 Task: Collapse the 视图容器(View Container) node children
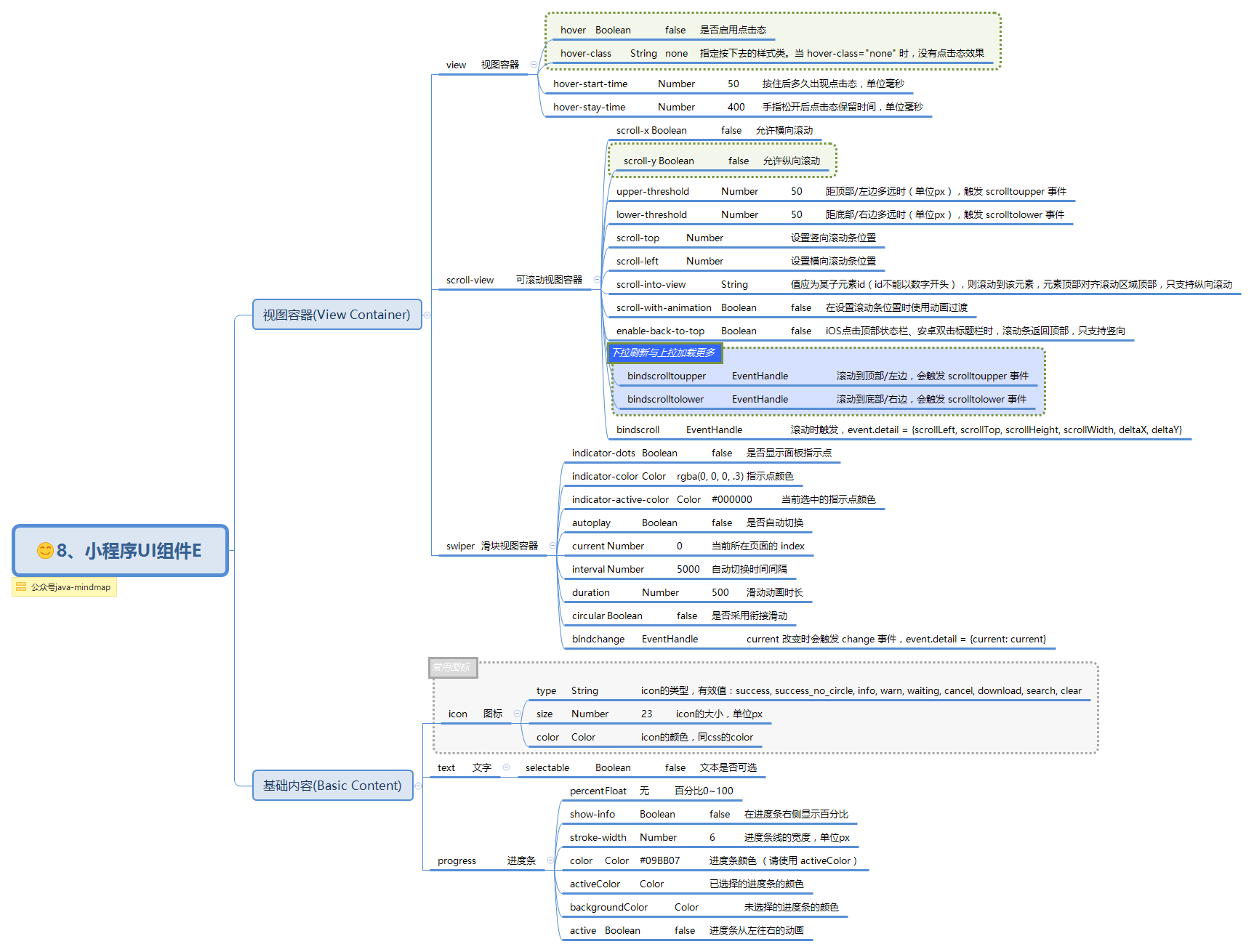point(427,315)
